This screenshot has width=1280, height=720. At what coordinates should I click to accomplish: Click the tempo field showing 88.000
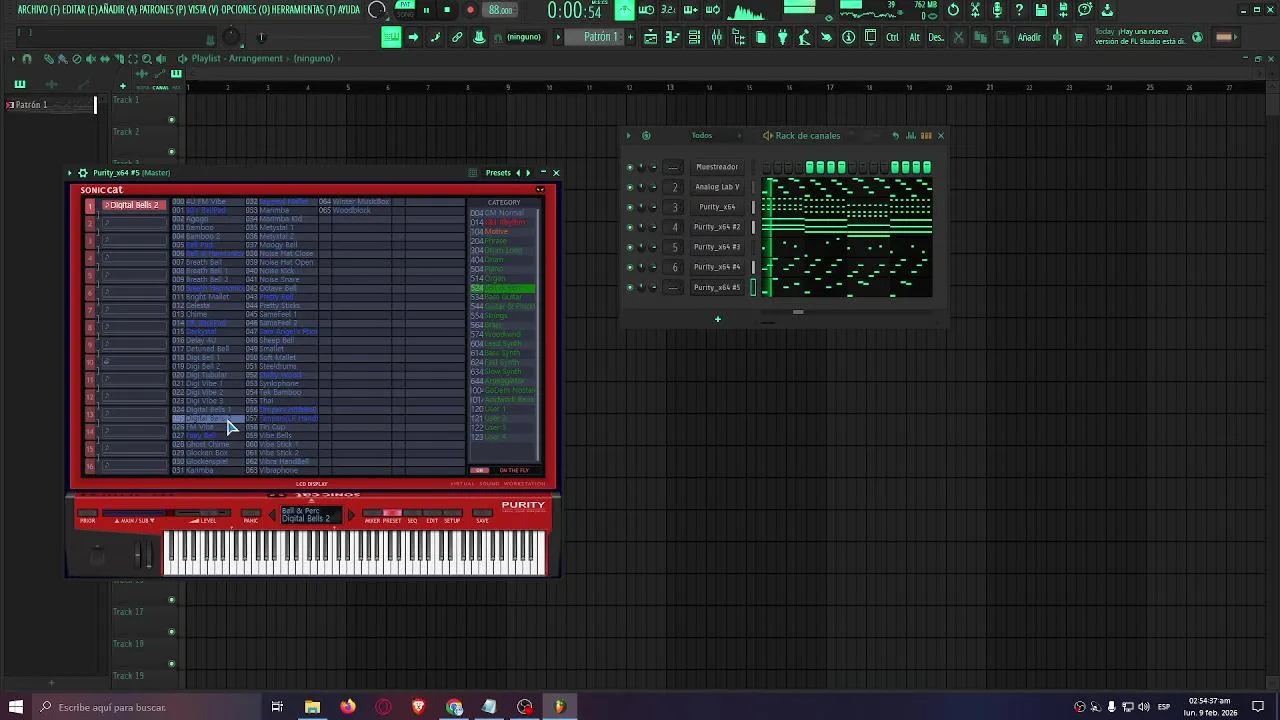click(500, 10)
